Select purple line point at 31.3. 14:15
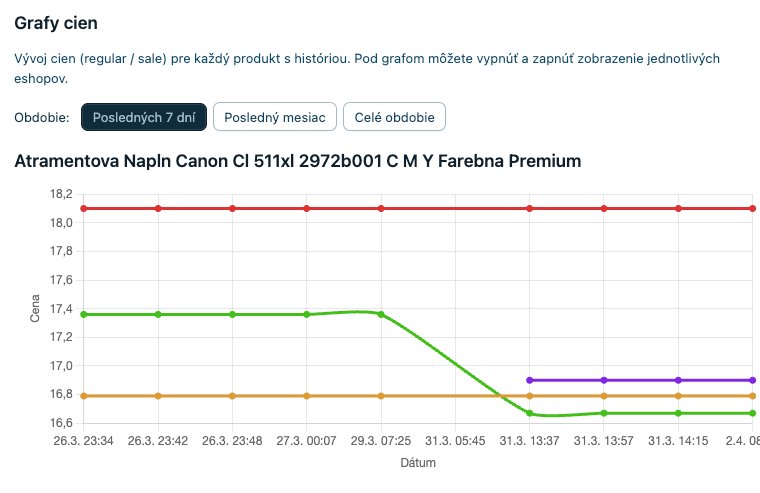Viewport: 760px width, 493px height. pyautogui.click(x=679, y=380)
